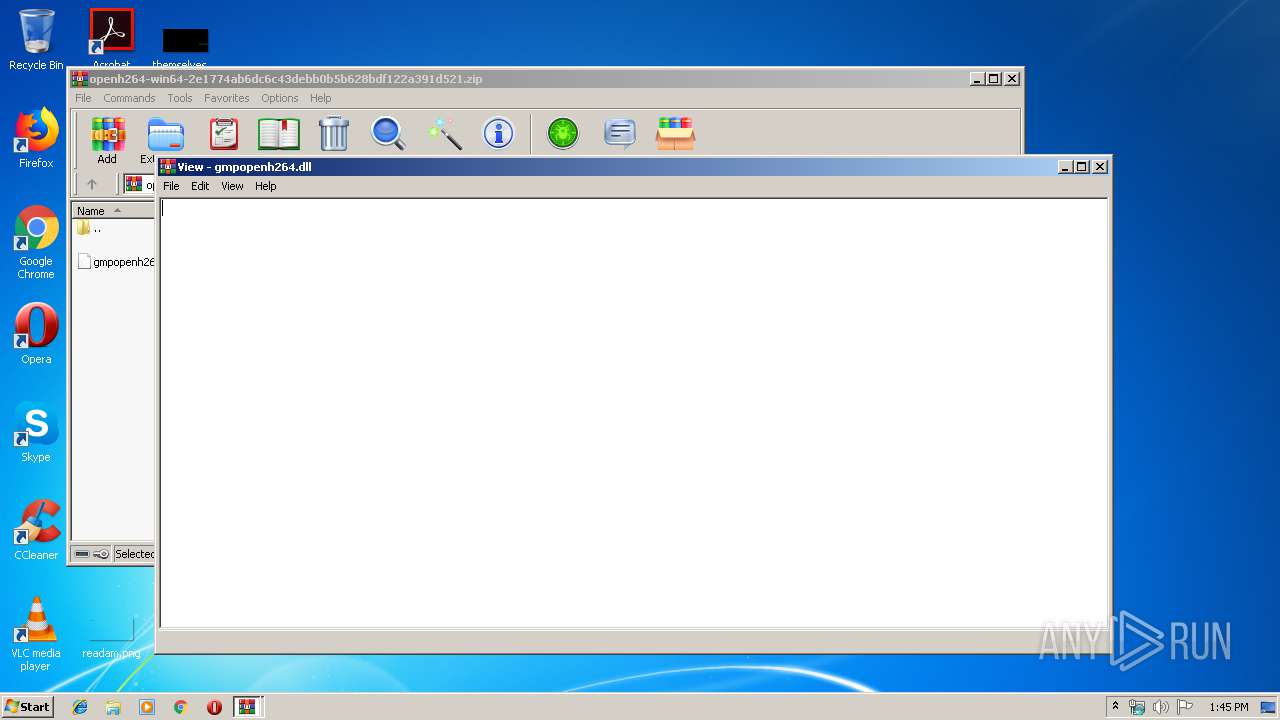Open the Acrobat desktop shortcut
The image size is (1280, 720).
click(111, 38)
